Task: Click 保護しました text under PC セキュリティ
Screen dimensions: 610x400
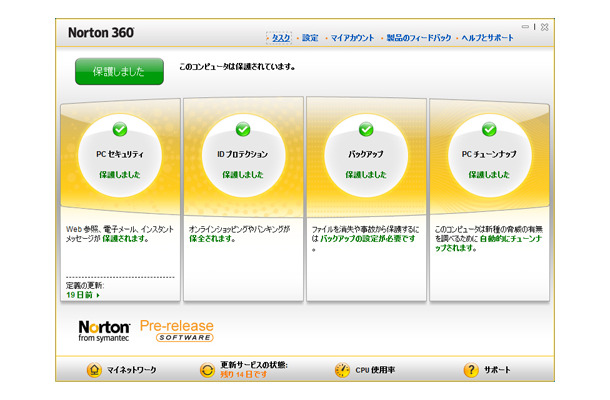Action: 120,175
